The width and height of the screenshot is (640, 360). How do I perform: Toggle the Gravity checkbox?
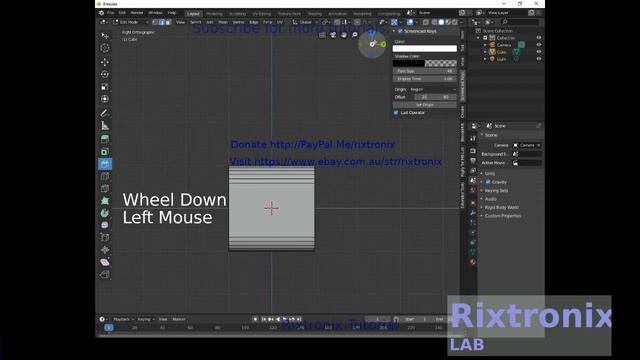click(488, 182)
